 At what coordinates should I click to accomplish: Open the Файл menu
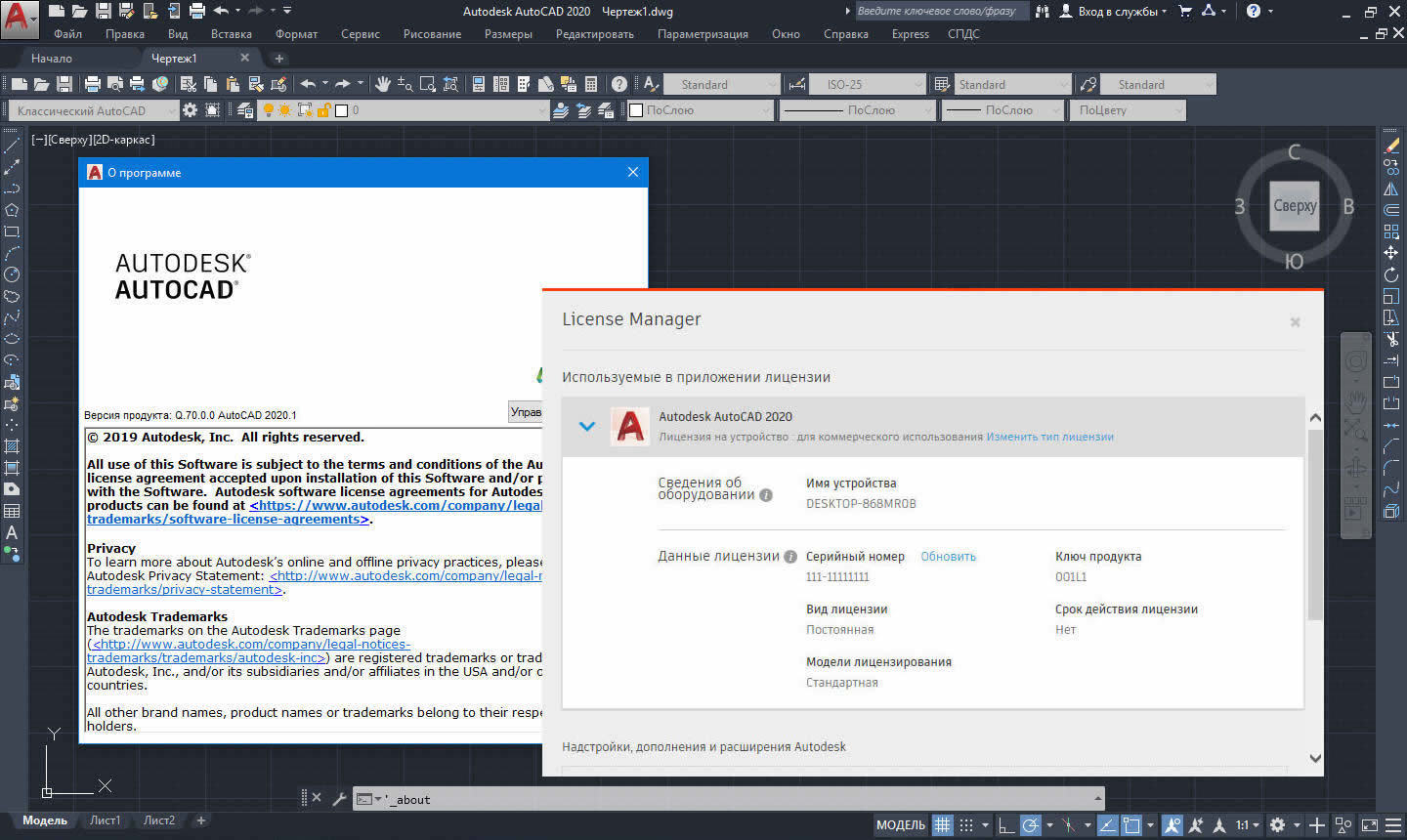[67, 33]
